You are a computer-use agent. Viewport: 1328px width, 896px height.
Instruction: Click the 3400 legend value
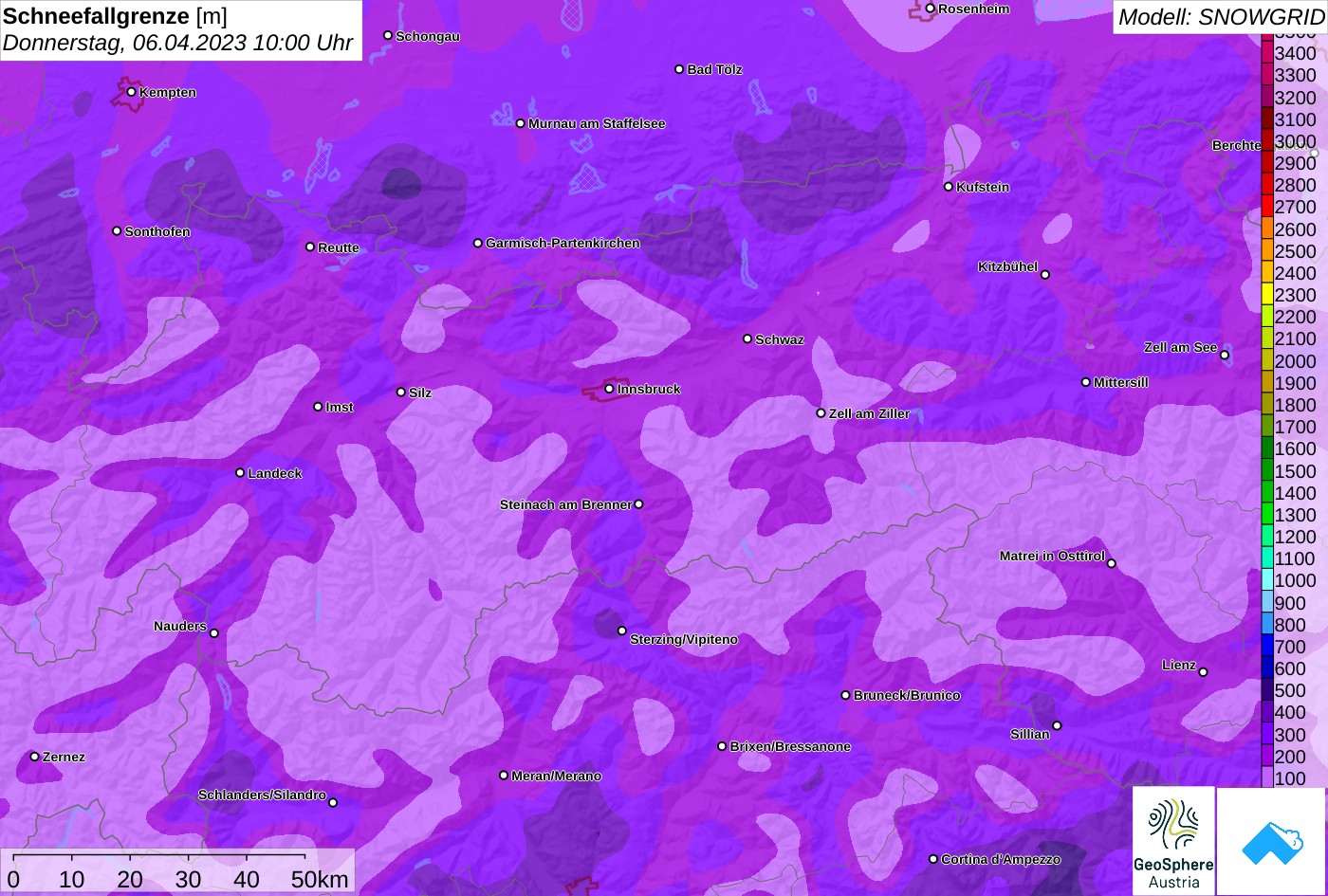coord(1296,53)
